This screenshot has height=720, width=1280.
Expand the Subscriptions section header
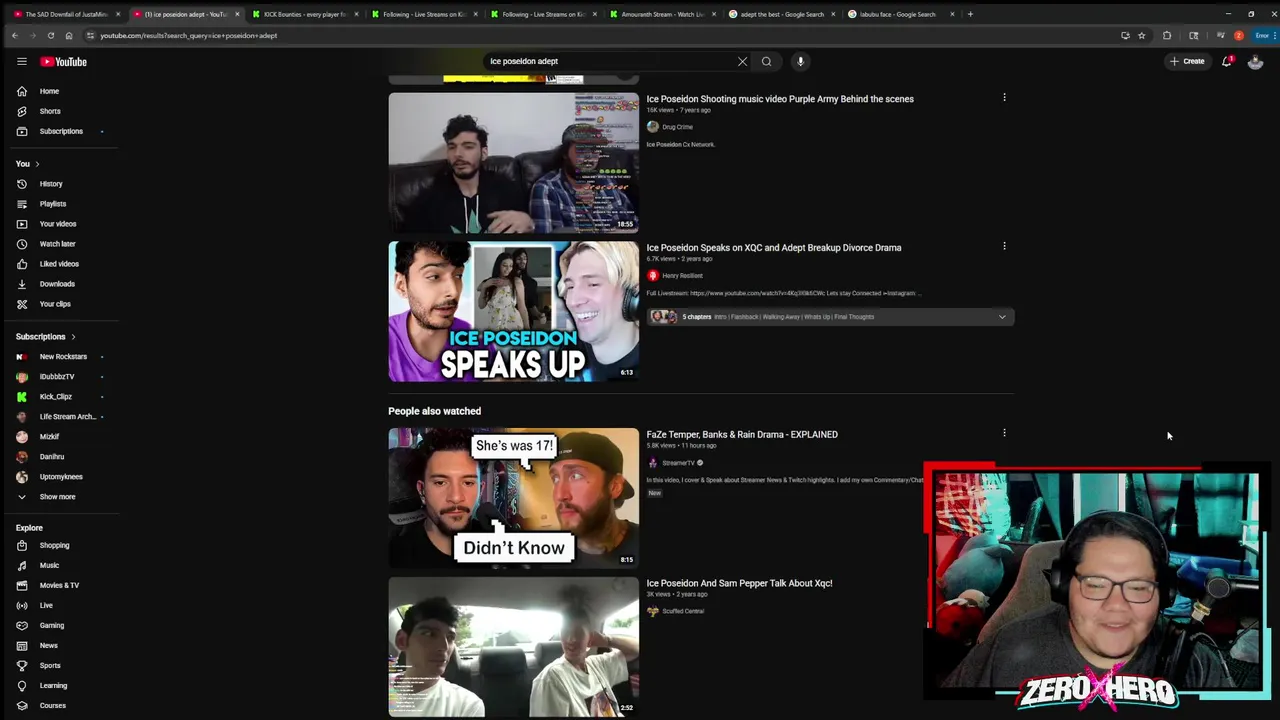coord(45,337)
